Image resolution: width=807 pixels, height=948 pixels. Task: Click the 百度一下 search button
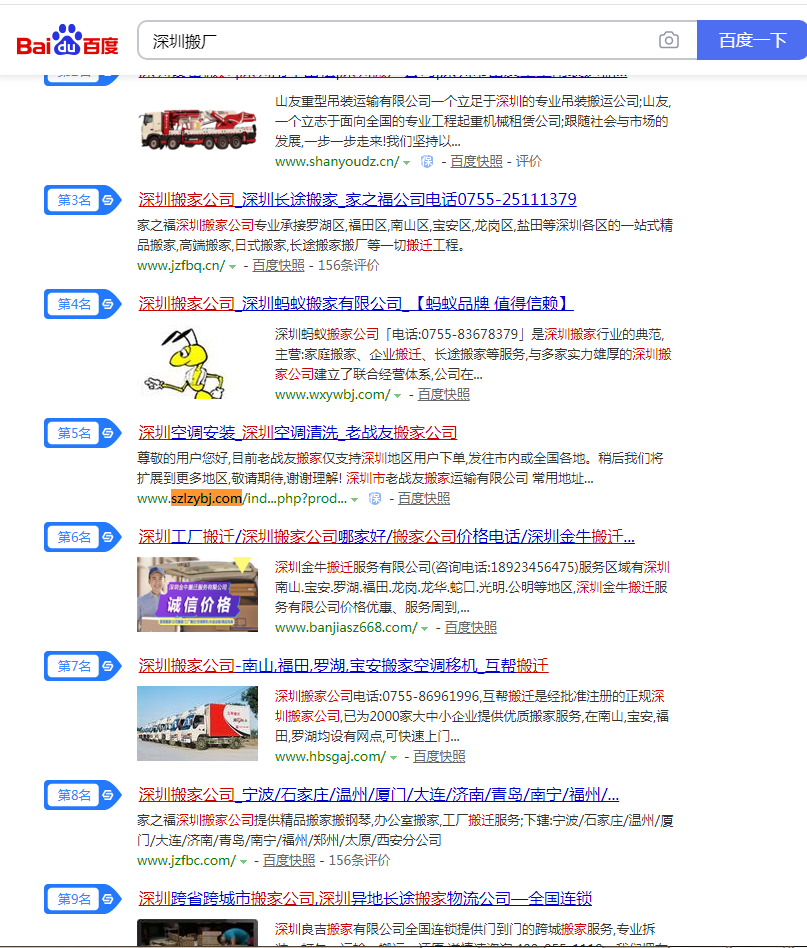[x=752, y=41]
